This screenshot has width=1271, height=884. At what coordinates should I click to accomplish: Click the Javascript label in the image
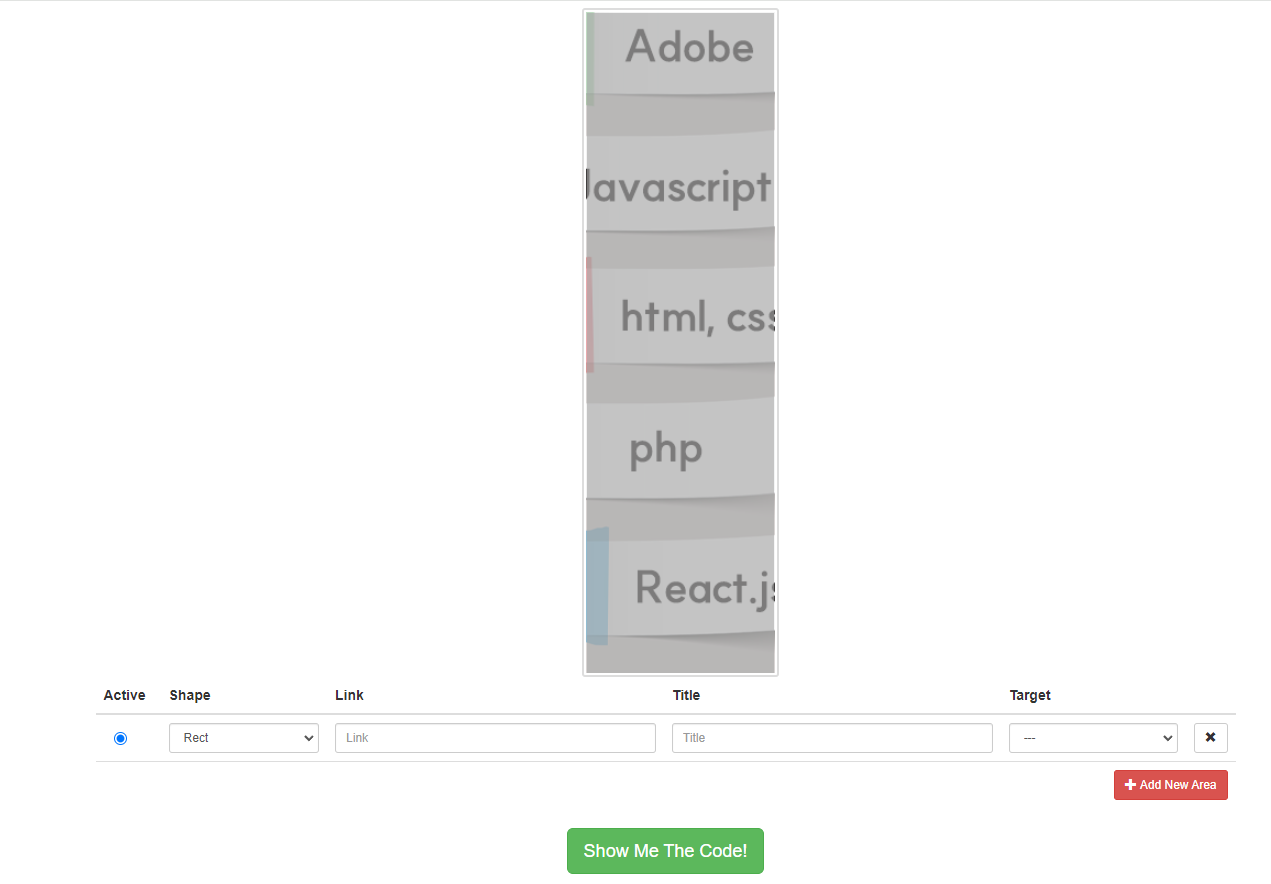pyautogui.click(x=679, y=188)
